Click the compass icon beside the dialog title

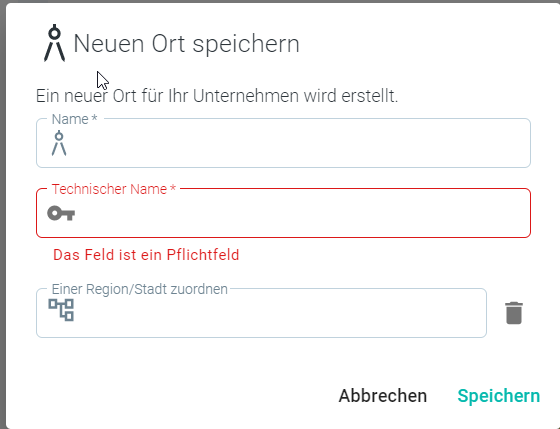[x=54, y=43]
